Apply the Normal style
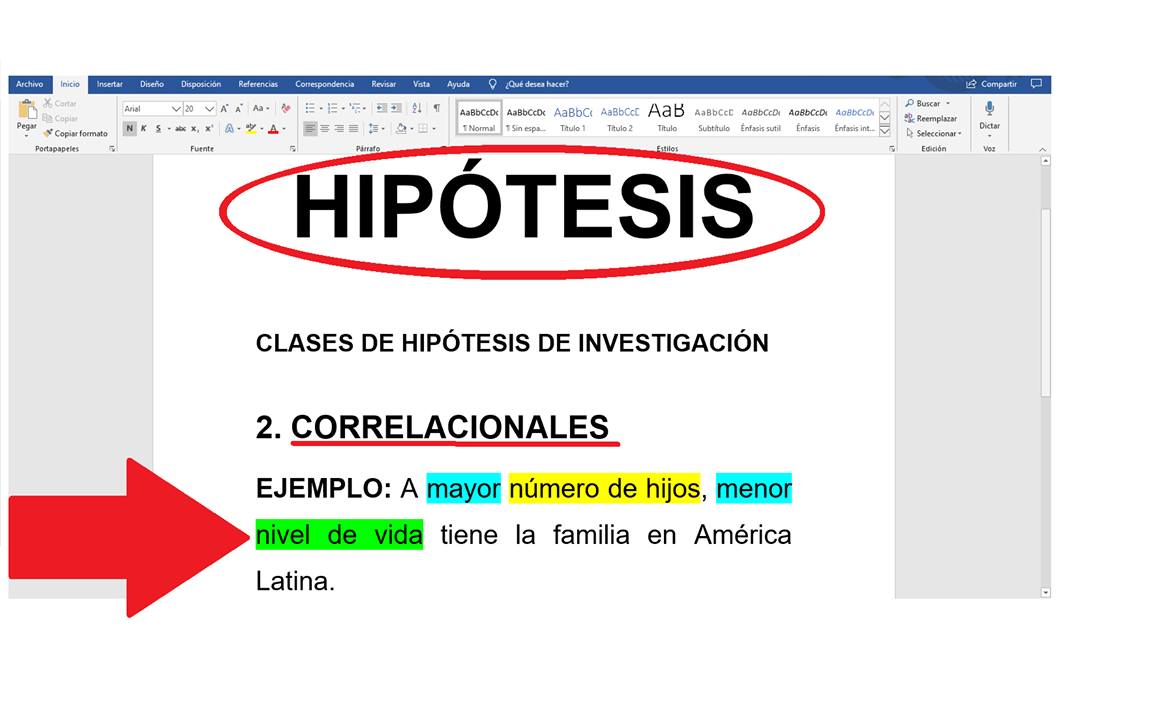Image resolution: width=1157 pixels, height=720 pixels. (479, 118)
